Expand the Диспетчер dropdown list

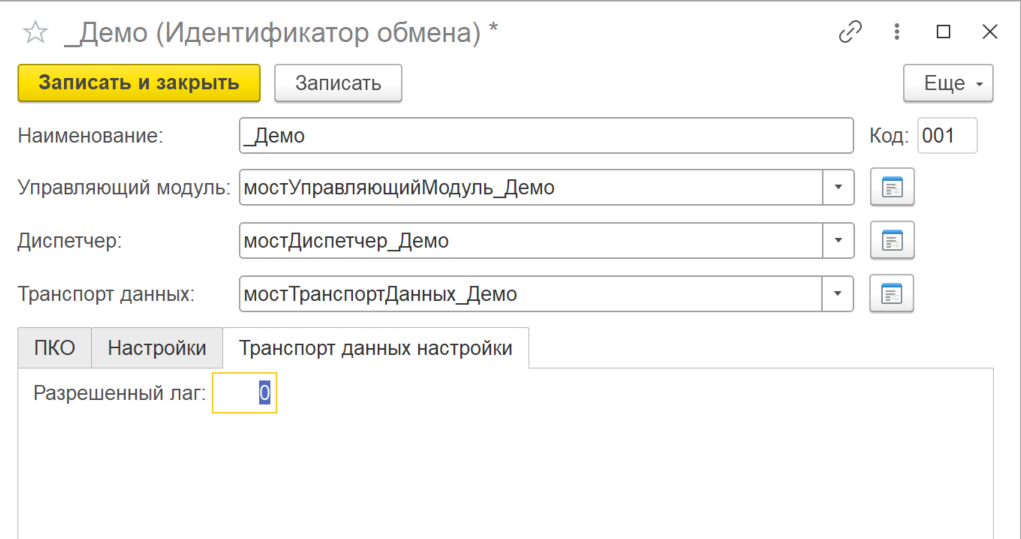[x=838, y=240]
